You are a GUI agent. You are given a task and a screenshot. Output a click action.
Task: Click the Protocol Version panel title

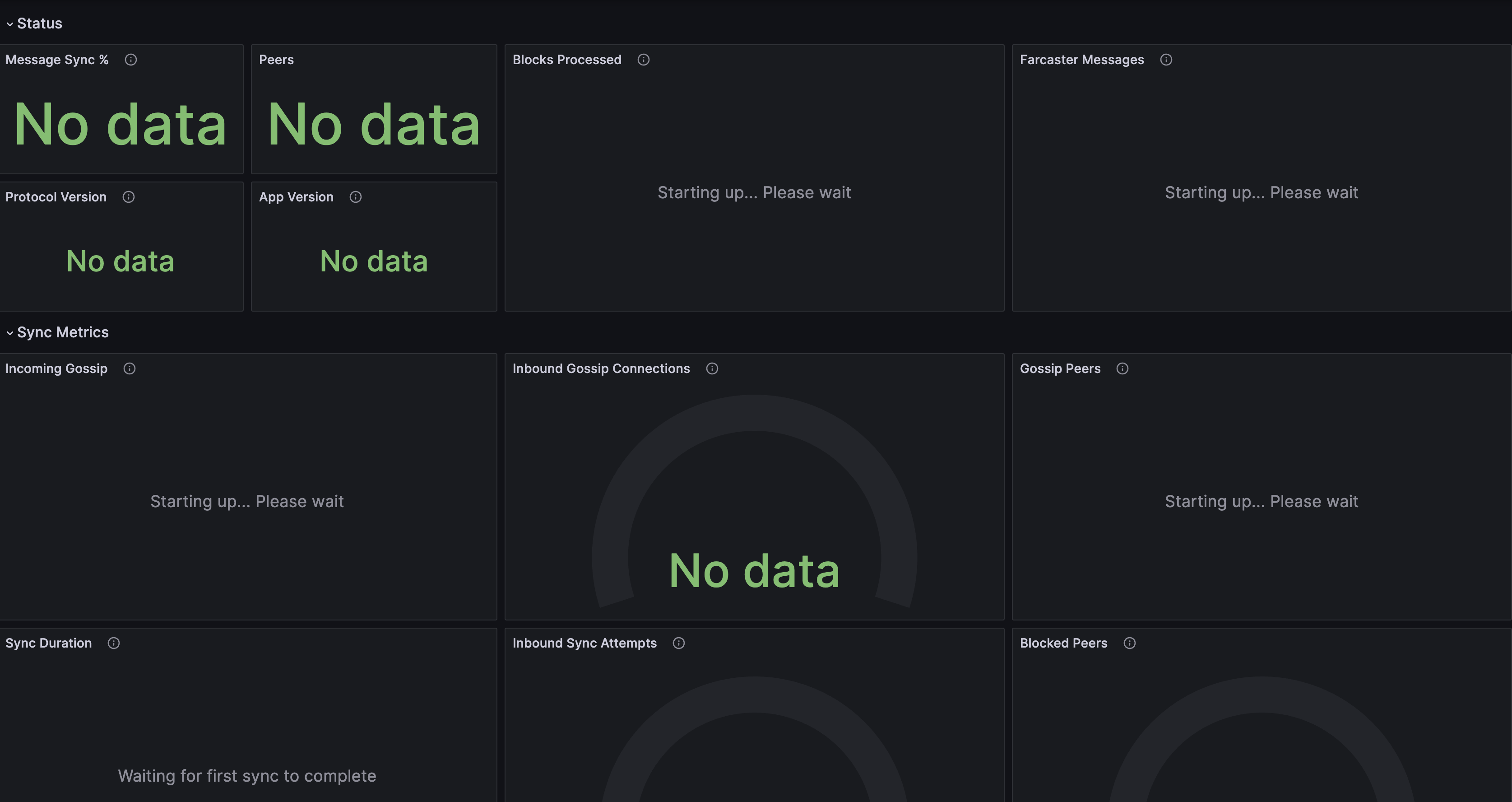[56, 197]
